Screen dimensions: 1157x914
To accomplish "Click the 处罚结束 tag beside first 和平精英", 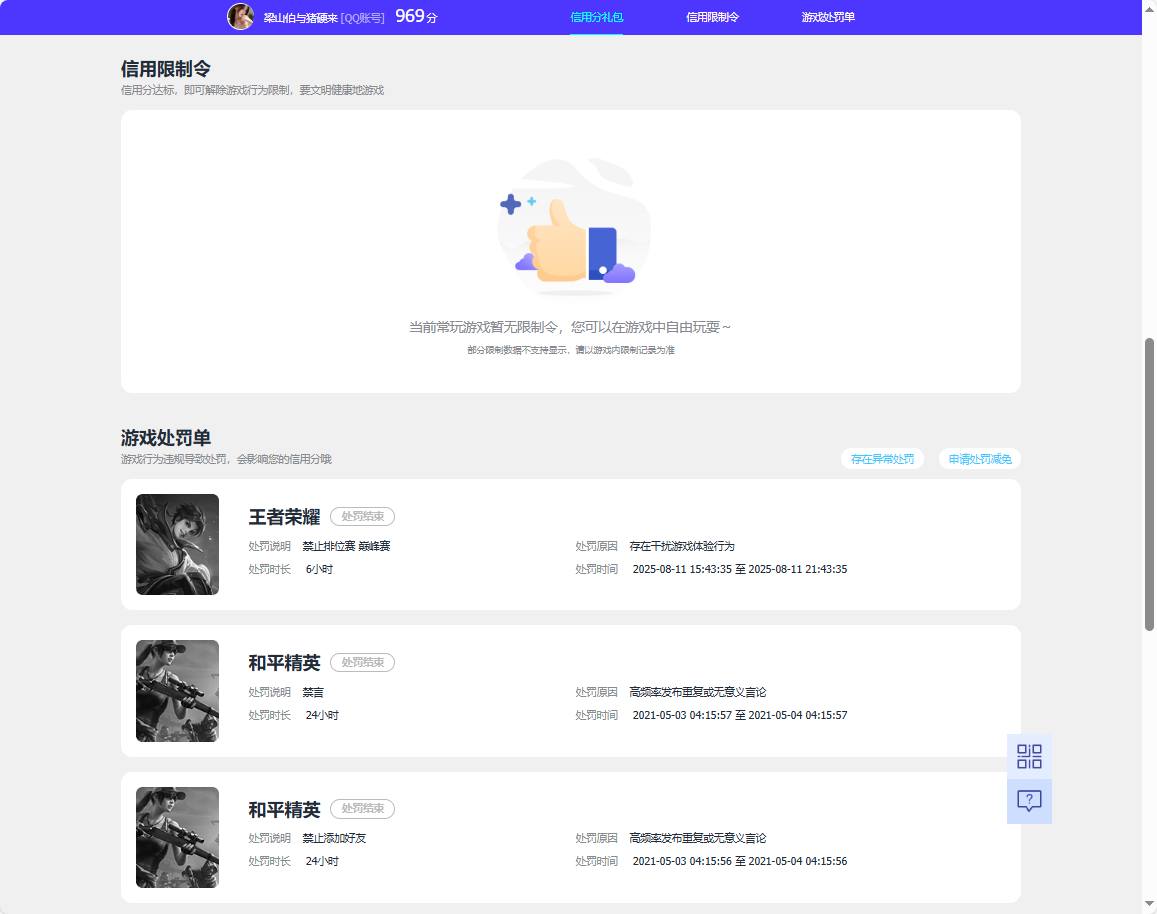I will [x=362, y=662].
